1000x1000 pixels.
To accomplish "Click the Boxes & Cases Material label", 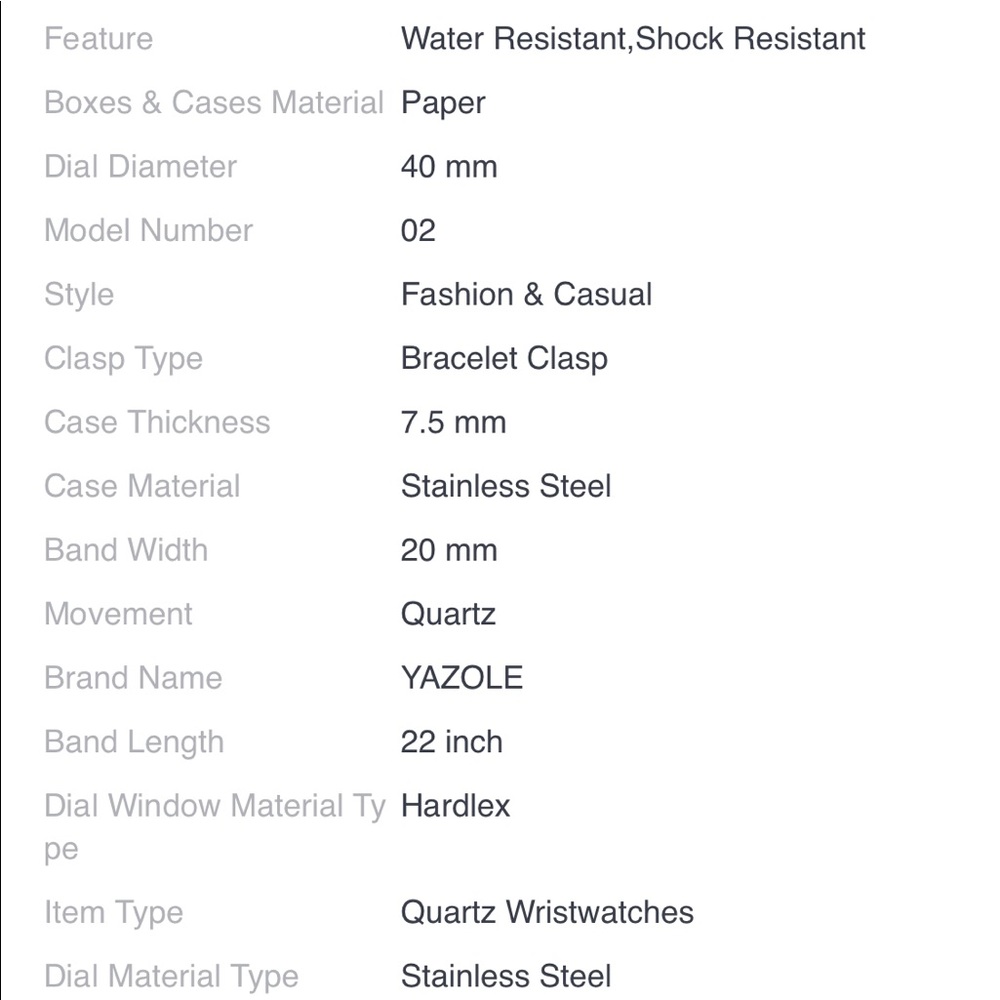I will coord(214,103).
